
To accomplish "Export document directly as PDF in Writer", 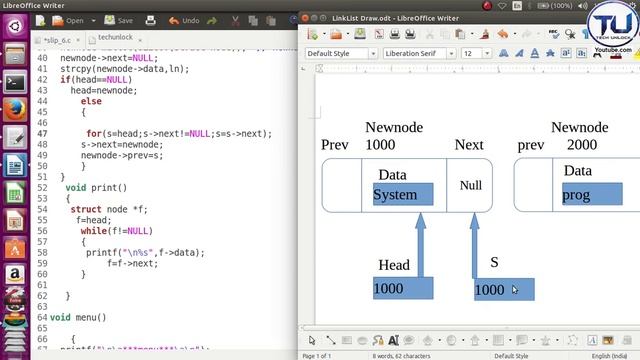I will coord(379,34).
